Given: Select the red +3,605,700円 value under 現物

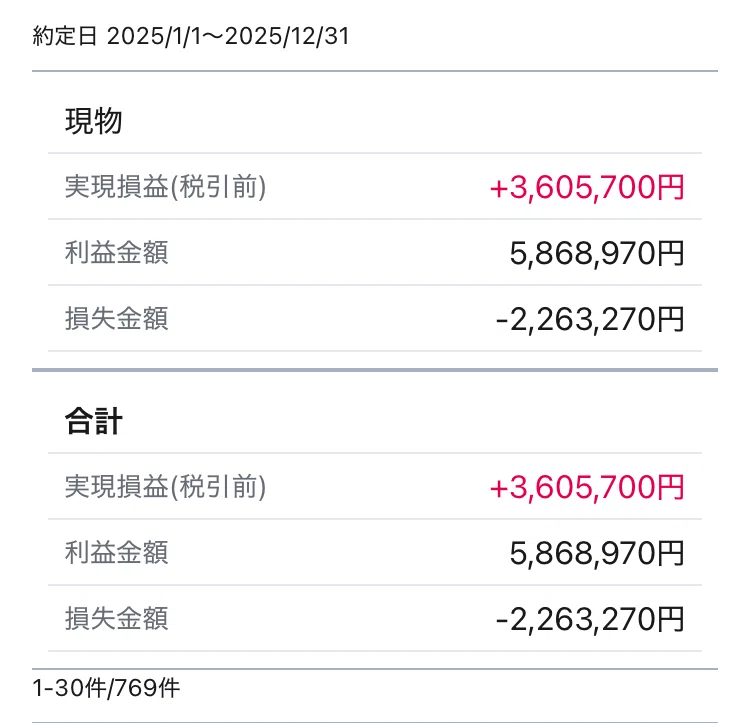Looking at the screenshot, I should [x=587, y=186].
